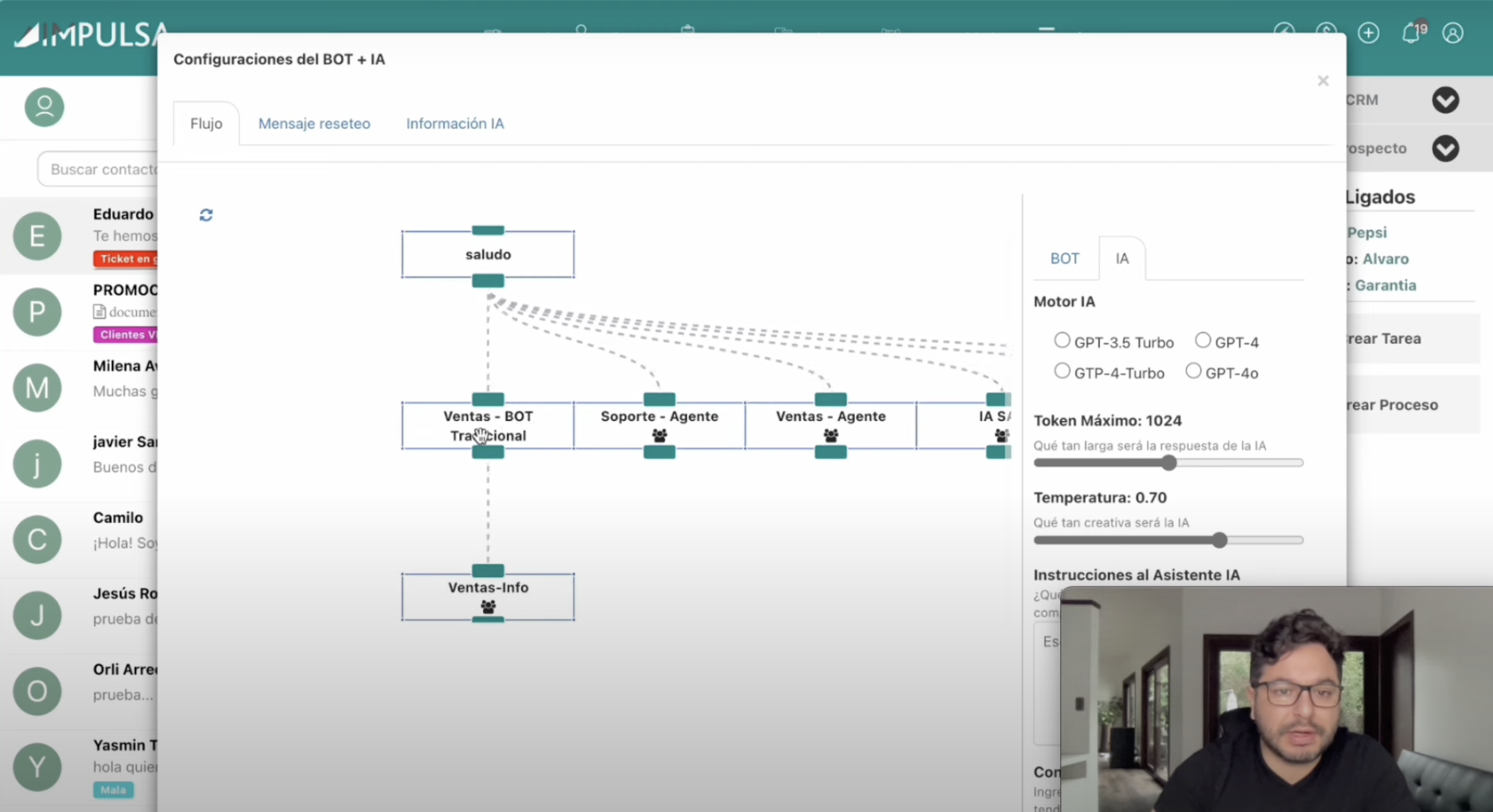This screenshot has height=812, width=1493.
Task: Click group icon in Soporte - Agente node
Action: (x=659, y=434)
